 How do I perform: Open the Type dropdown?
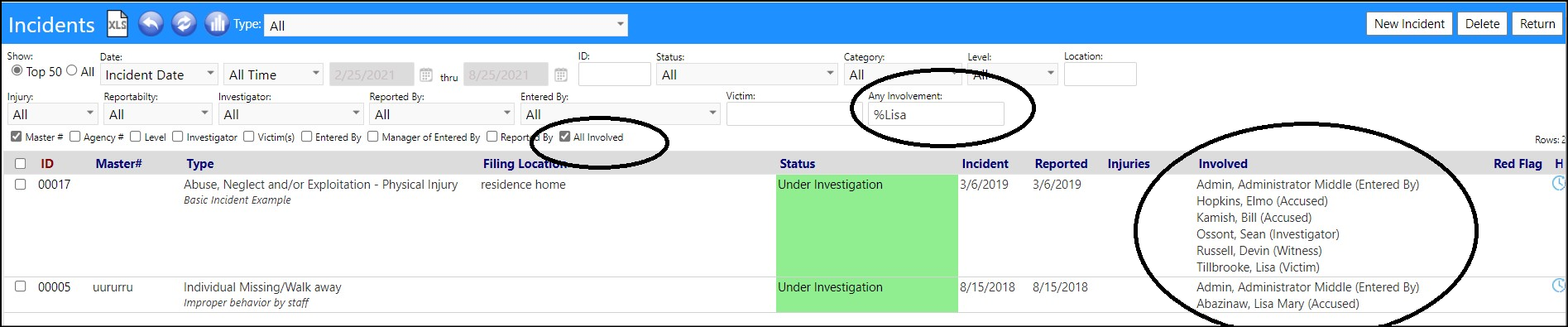(x=447, y=26)
